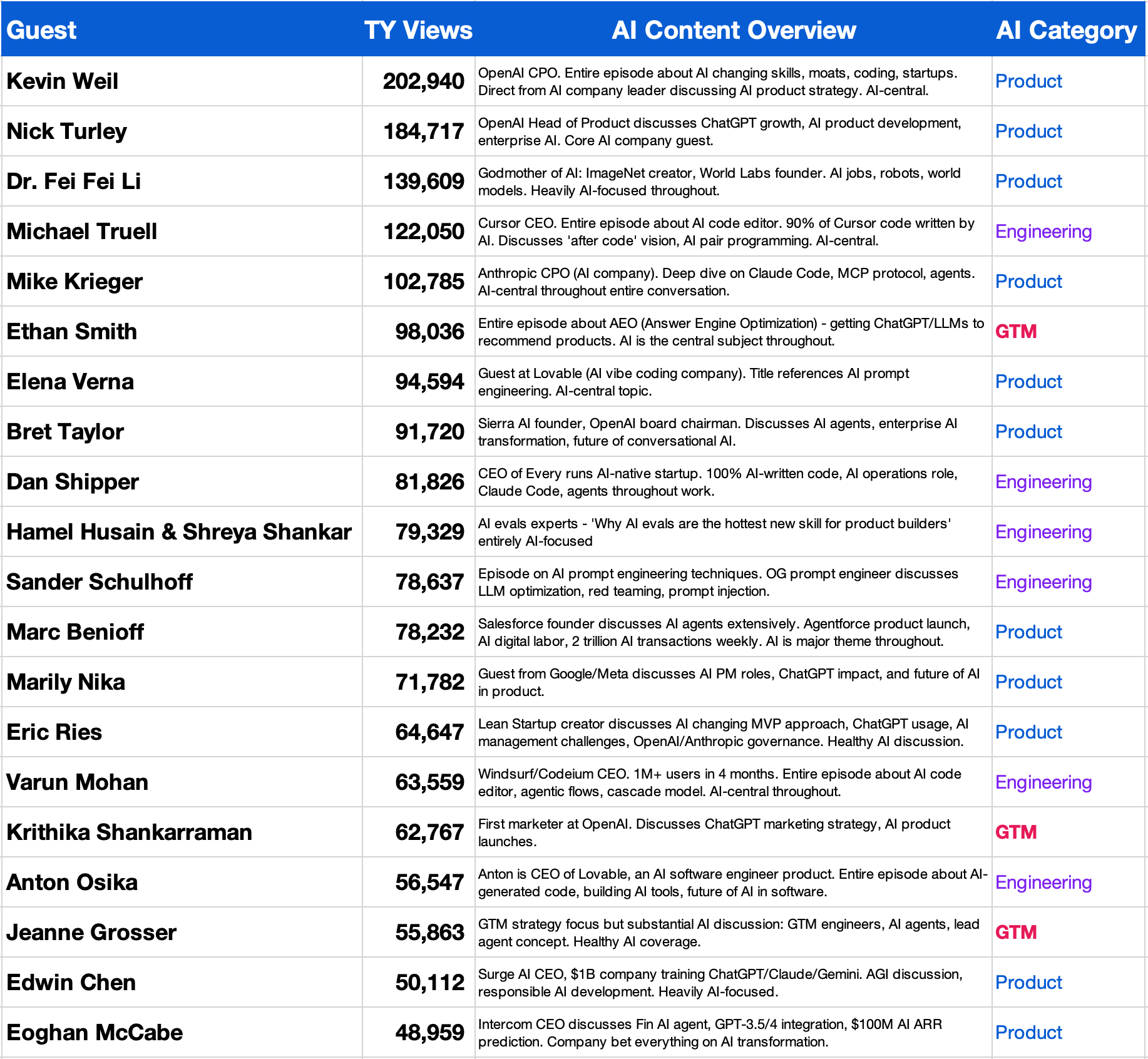Screen dimensions: 1148x1059
Task: Select the Varun Mohan guest cell
Action: (182, 782)
